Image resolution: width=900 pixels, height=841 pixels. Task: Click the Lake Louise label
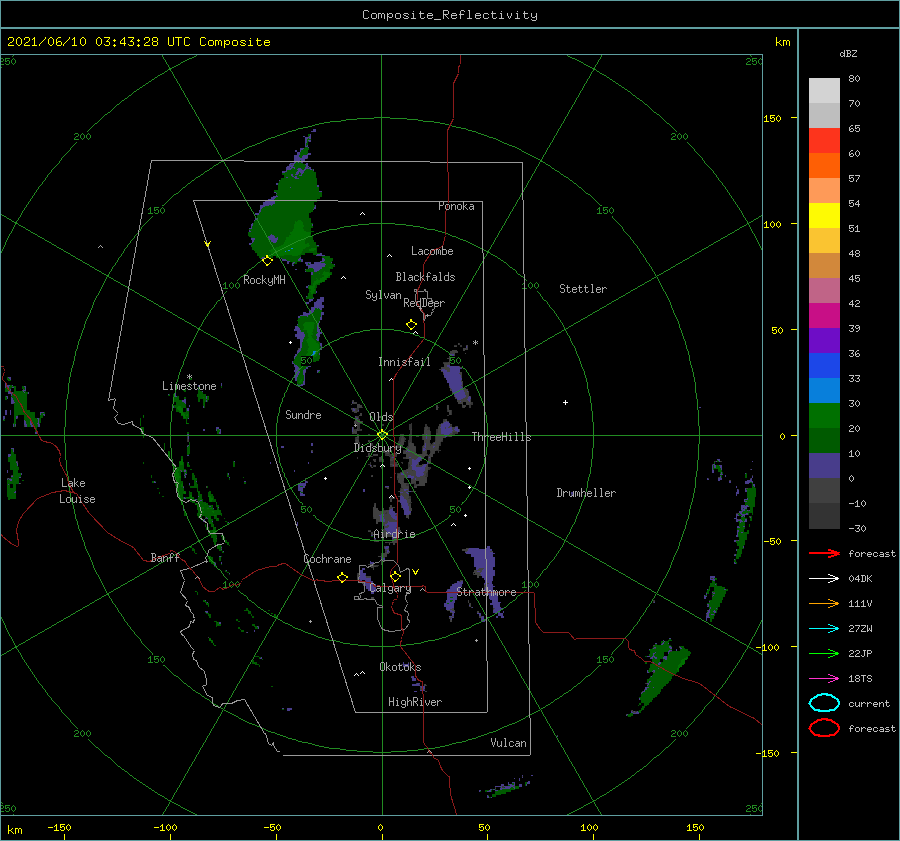pyautogui.click(x=77, y=491)
